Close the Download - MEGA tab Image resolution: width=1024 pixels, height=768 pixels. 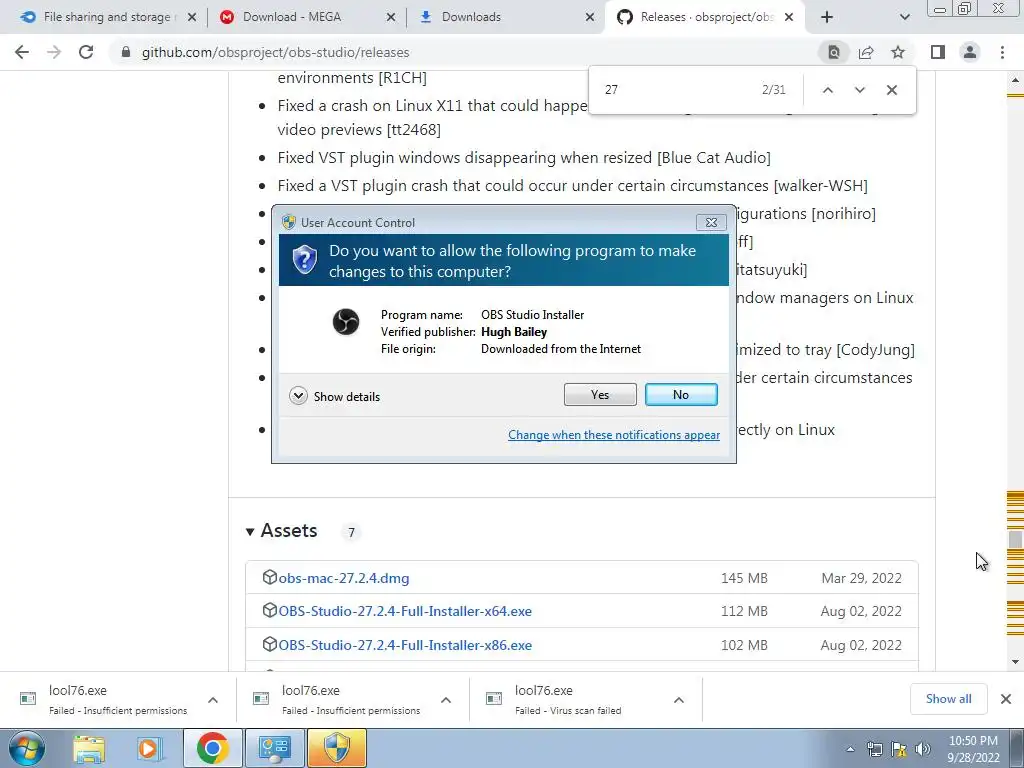391,18
